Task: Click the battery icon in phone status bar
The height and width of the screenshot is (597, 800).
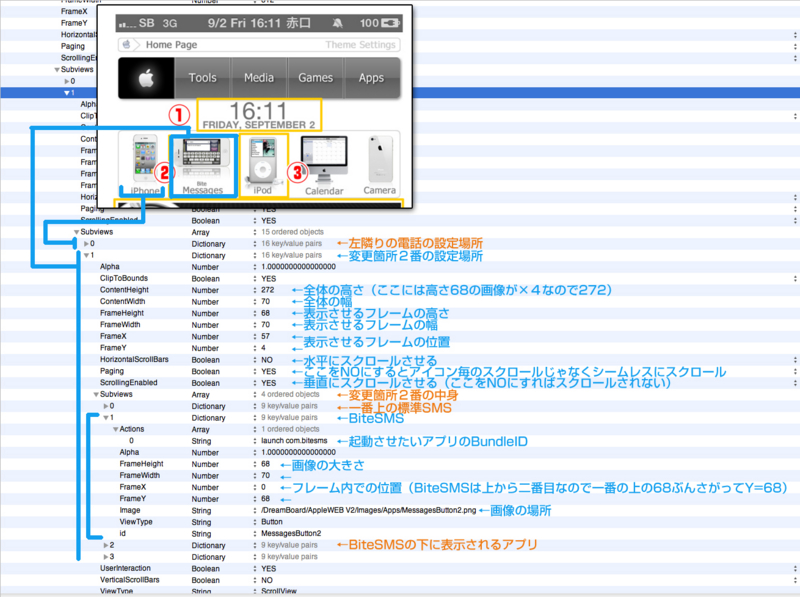Action: [x=390, y=23]
